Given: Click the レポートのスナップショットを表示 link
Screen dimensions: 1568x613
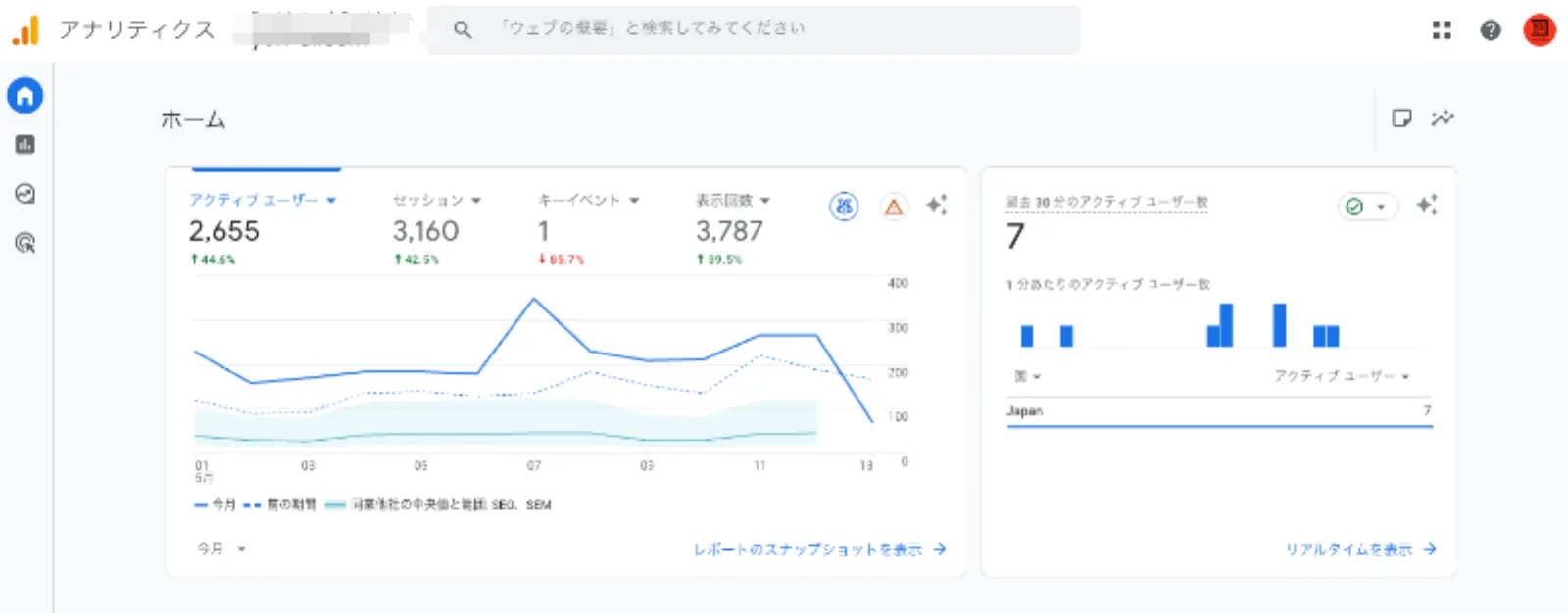Looking at the screenshot, I should [x=819, y=549].
